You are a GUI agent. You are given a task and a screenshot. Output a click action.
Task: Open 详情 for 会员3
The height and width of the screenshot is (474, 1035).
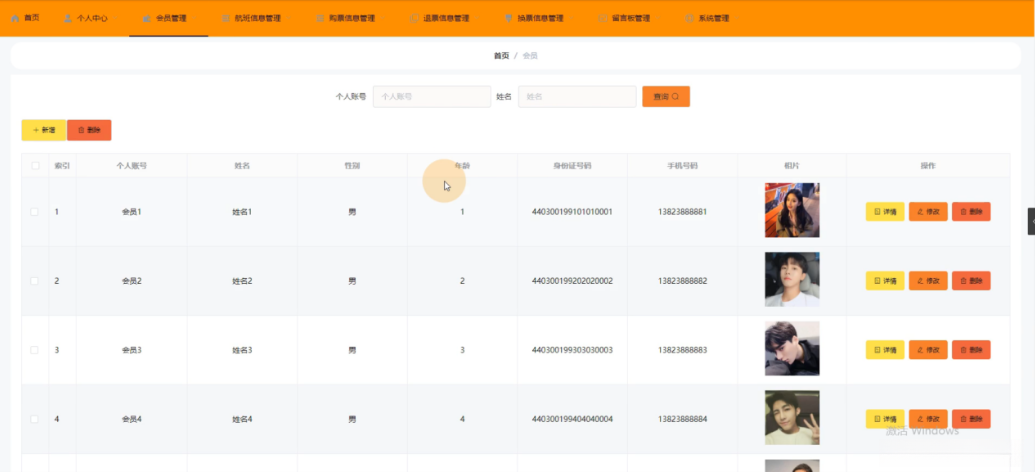885,350
